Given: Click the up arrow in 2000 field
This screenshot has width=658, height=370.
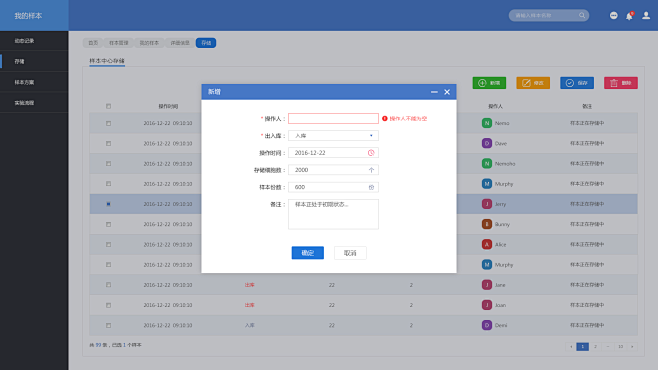Looking at the screenshot, I should click(371, 170).
